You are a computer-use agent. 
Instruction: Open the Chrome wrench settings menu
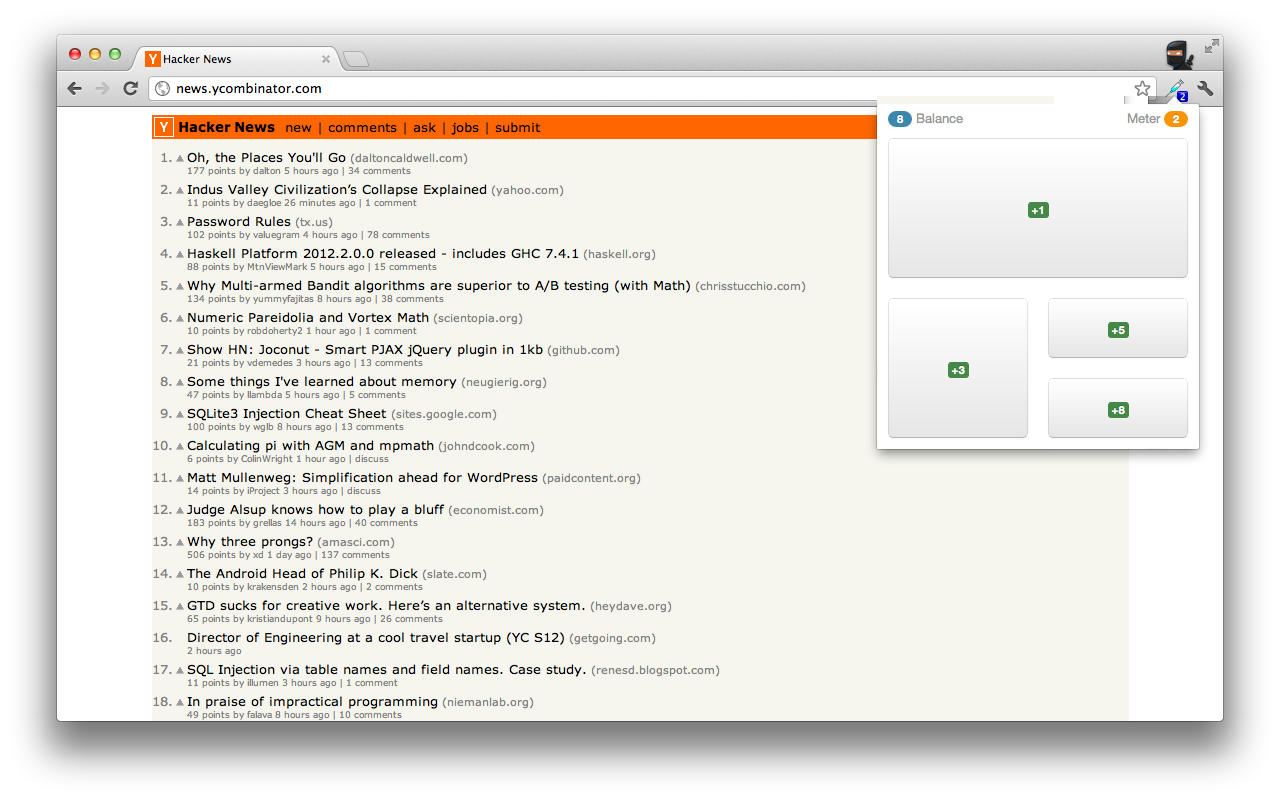[1205, 88]
